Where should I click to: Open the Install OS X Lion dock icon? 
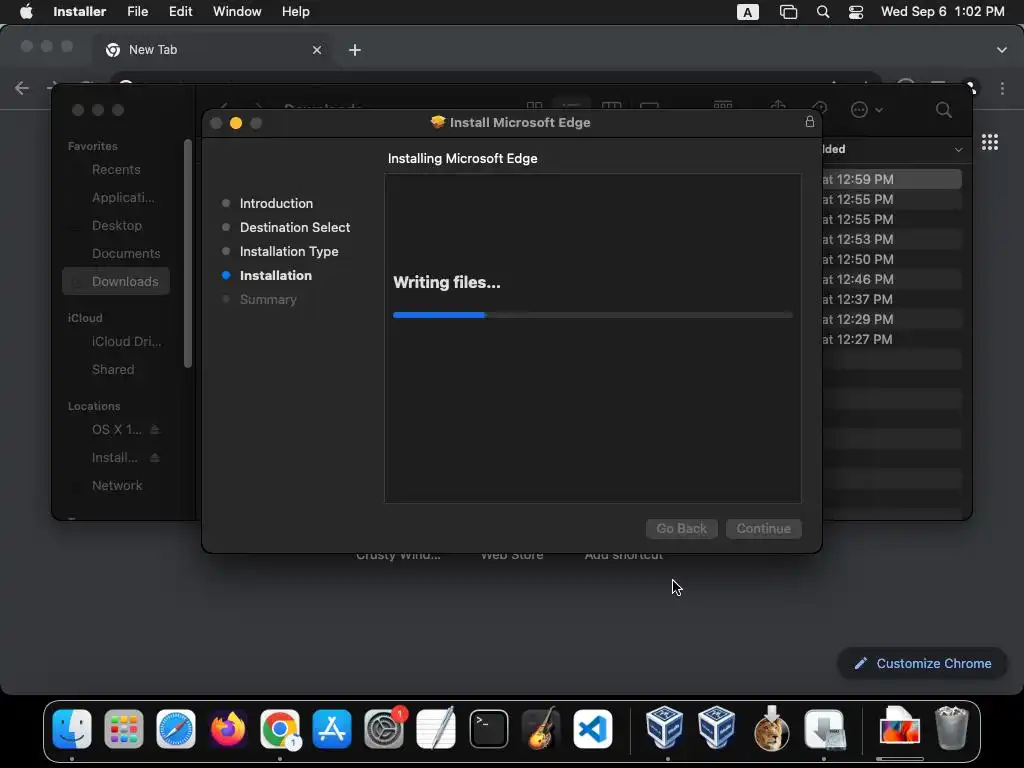tap(771, 729)
